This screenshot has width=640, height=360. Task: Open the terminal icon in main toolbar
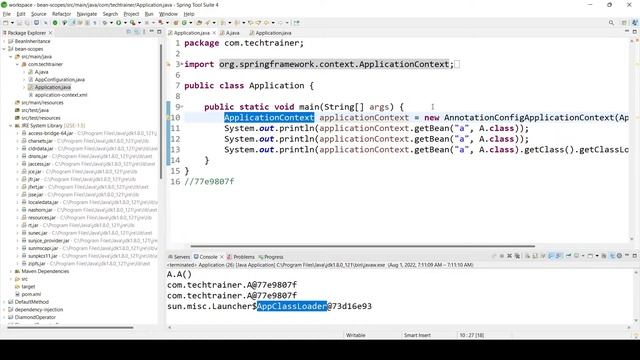point(37,23)
